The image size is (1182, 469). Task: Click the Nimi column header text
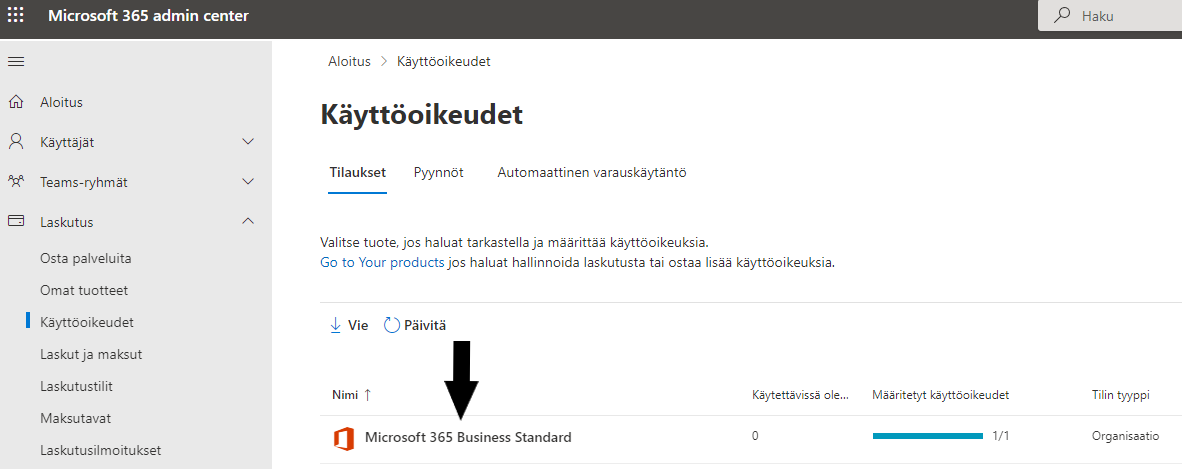pyautogui.click(x=345, y=395)
